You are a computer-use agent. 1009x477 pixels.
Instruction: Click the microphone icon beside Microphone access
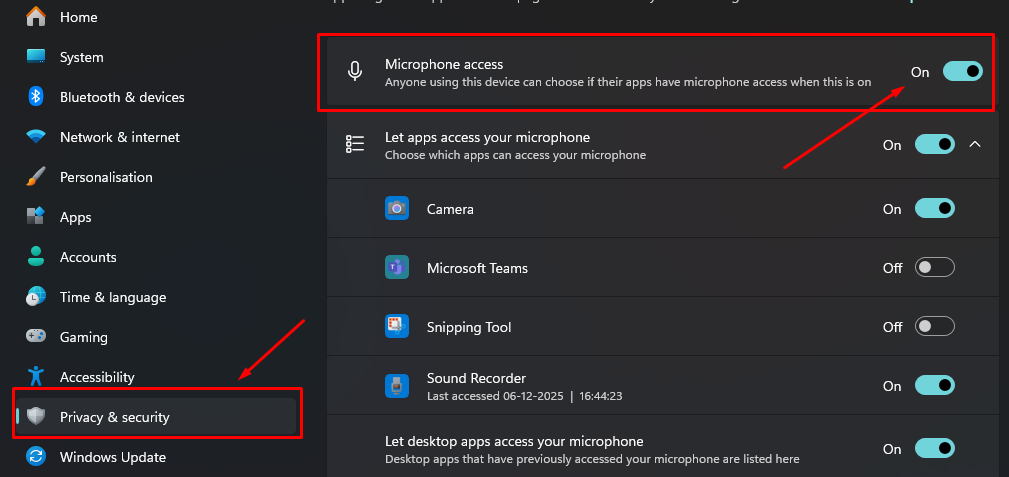point(355,71)
